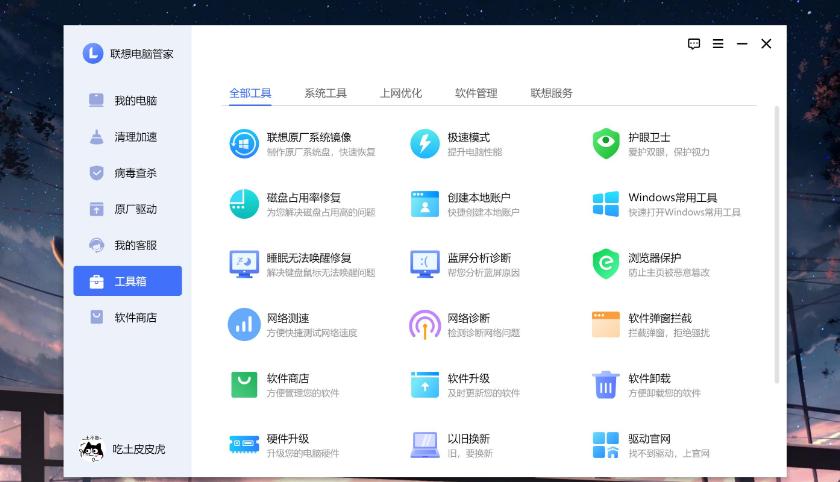Image resolution: width=840 pixels, height=482 pixels.
Task: Open 浏览器保护 shield icon
Action: pos(606,264)
